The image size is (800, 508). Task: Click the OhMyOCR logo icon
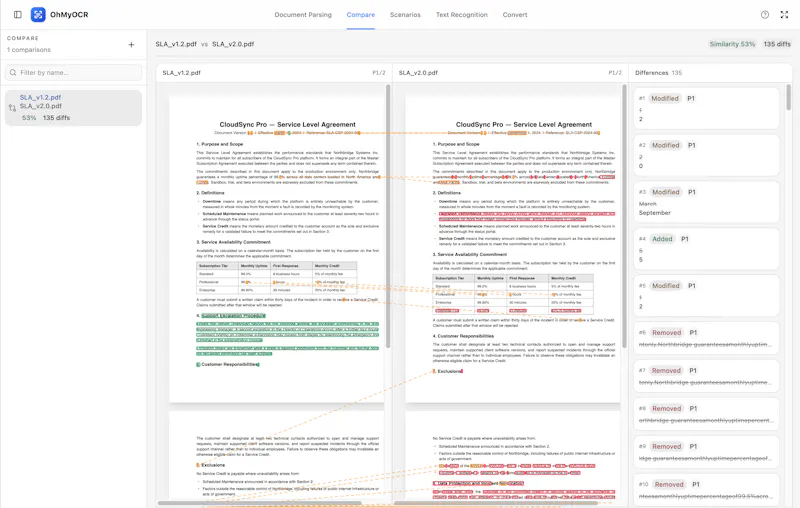pyautogui.click(x=38, y=15)
